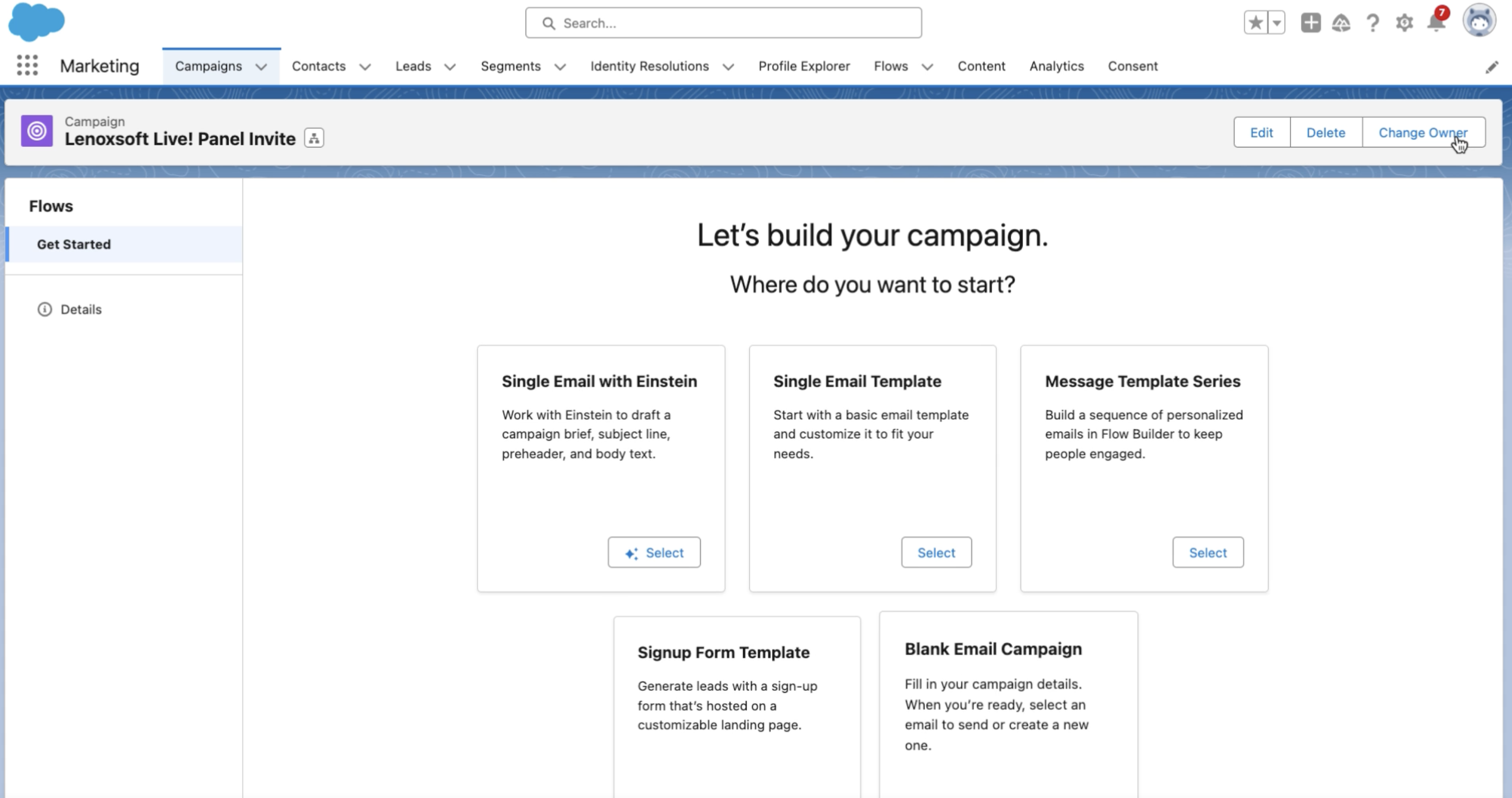Select Single Email with Einstein option
This screenshot has width=1512, height=798.
654,552
